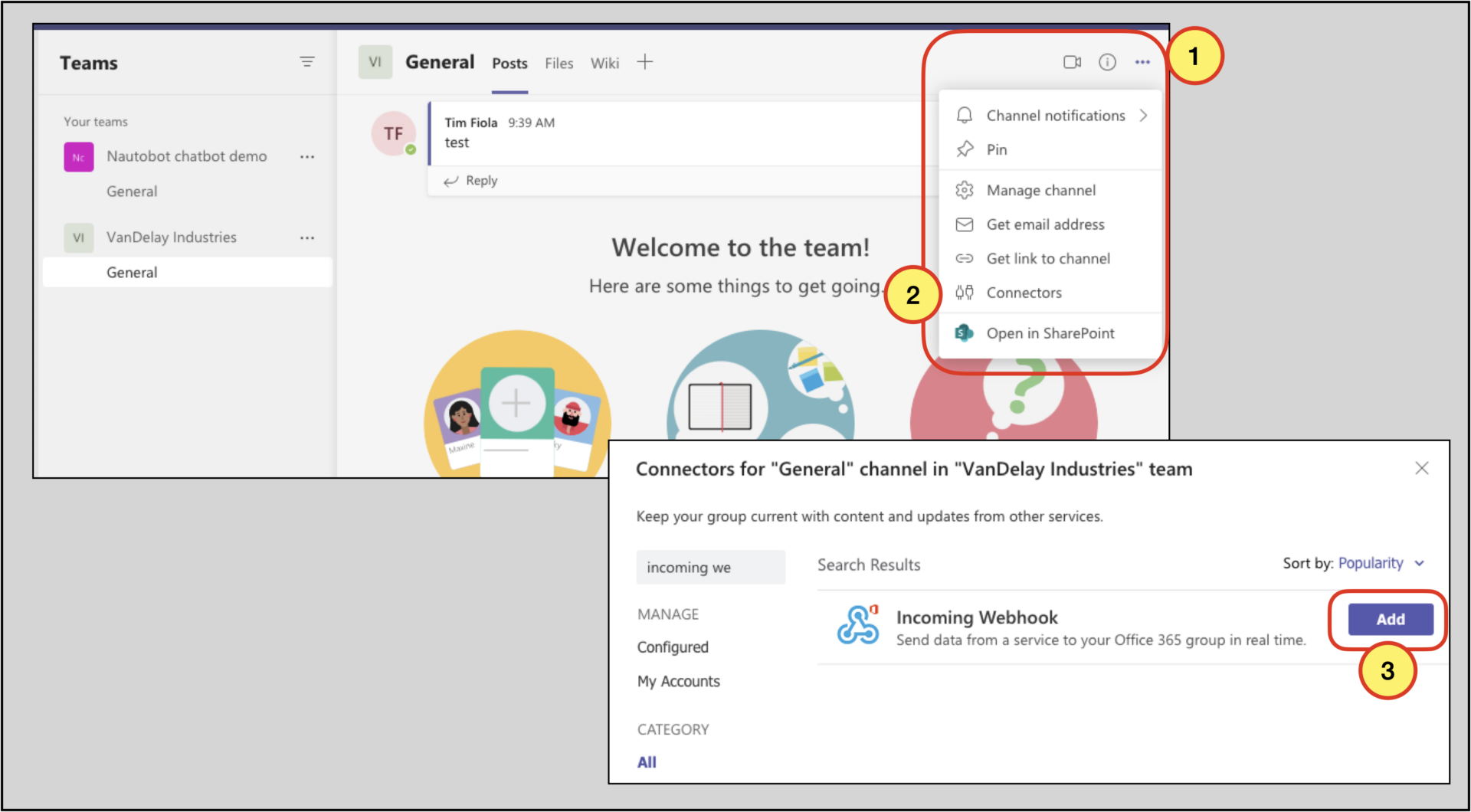Open Configured under Manage section
This screenshot has width=1471, height=812.
tap(673, 647)
